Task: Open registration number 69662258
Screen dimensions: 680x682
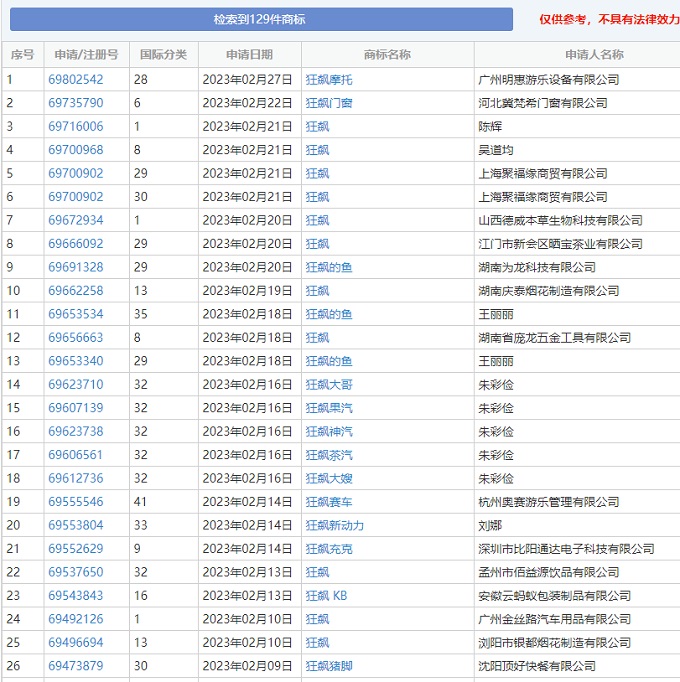Action: [76, 291]
